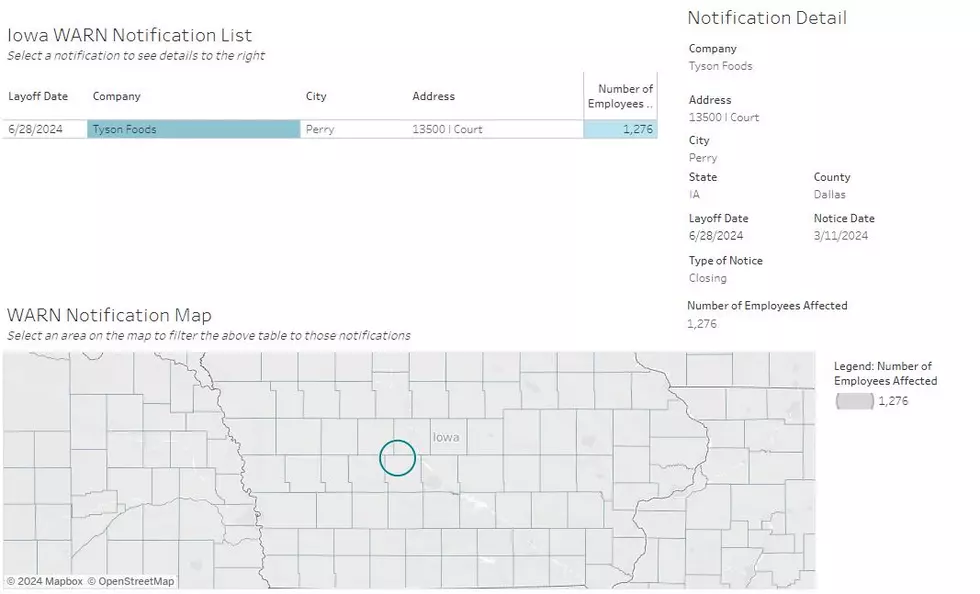Click the City column header in table
The height and width of the screenshot is (594, 980).
pos(316,96)
